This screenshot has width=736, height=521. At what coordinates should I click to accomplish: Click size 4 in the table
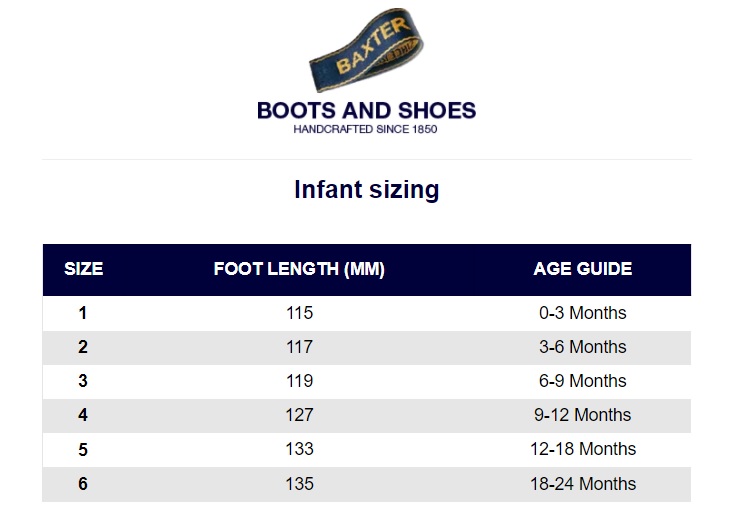tap(83, 415)
